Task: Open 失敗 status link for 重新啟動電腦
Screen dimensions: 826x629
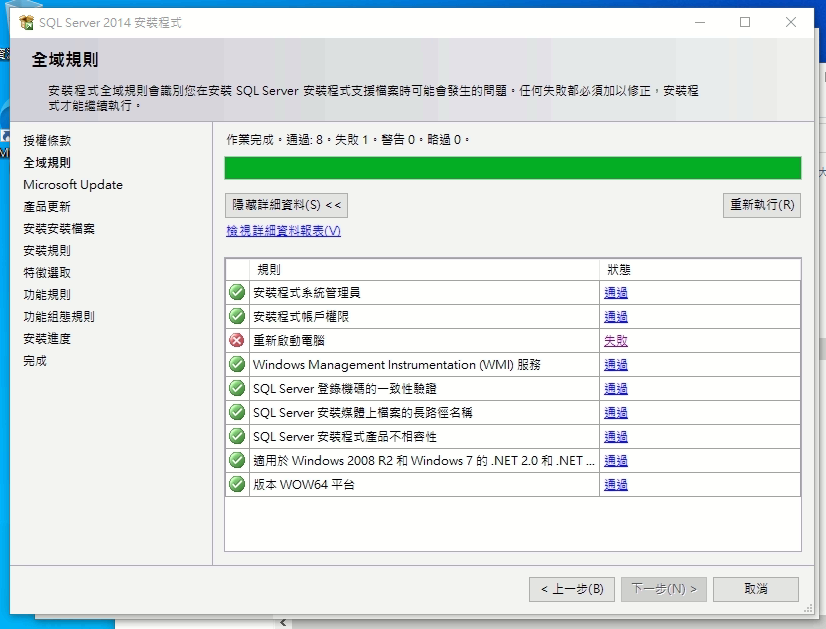Action: pyautogui.click(x=615, y=341)
